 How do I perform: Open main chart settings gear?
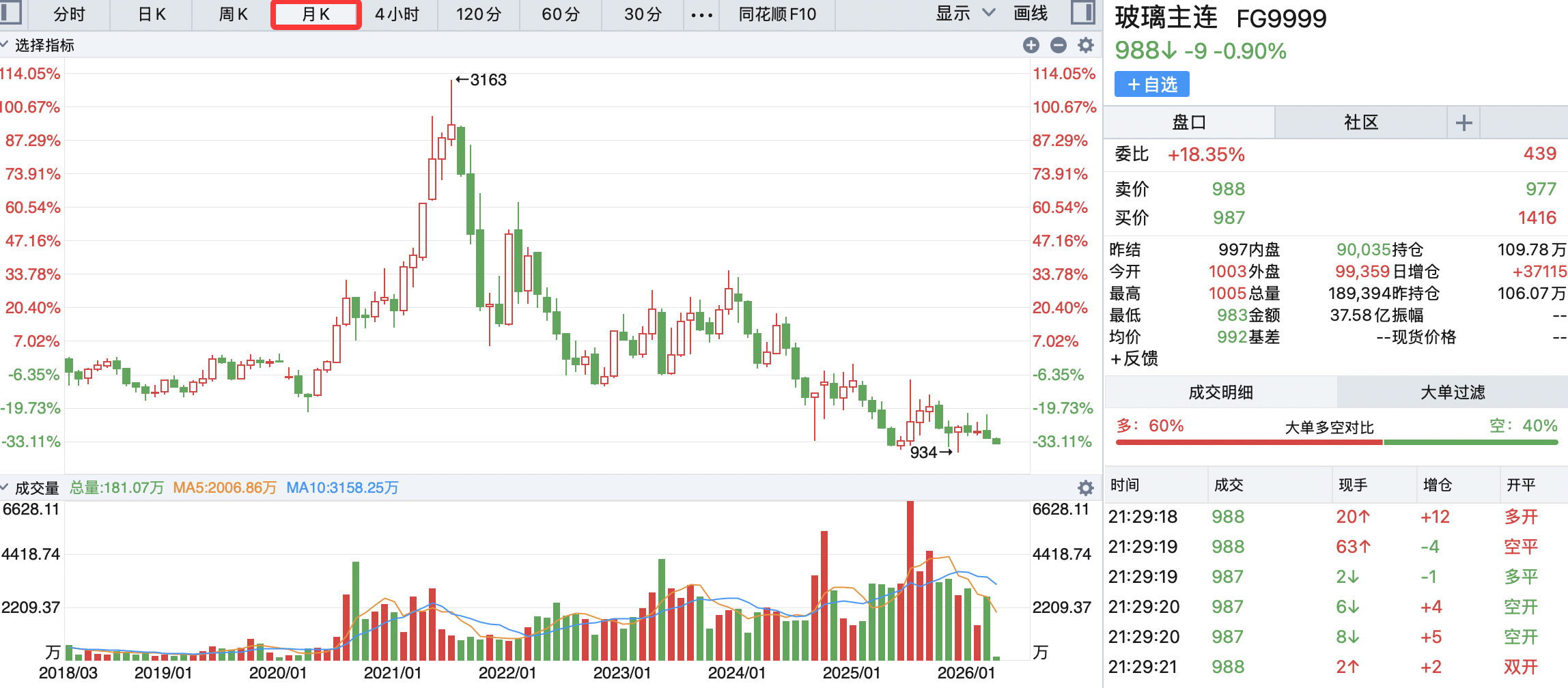[1085, 45]
